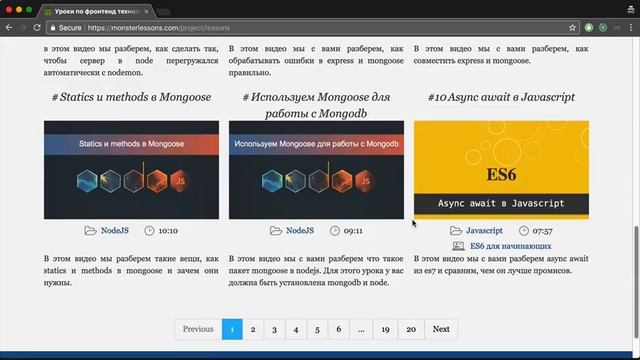
Task: Click the tab favicon for monsterlessons
Action: point(48,11)
